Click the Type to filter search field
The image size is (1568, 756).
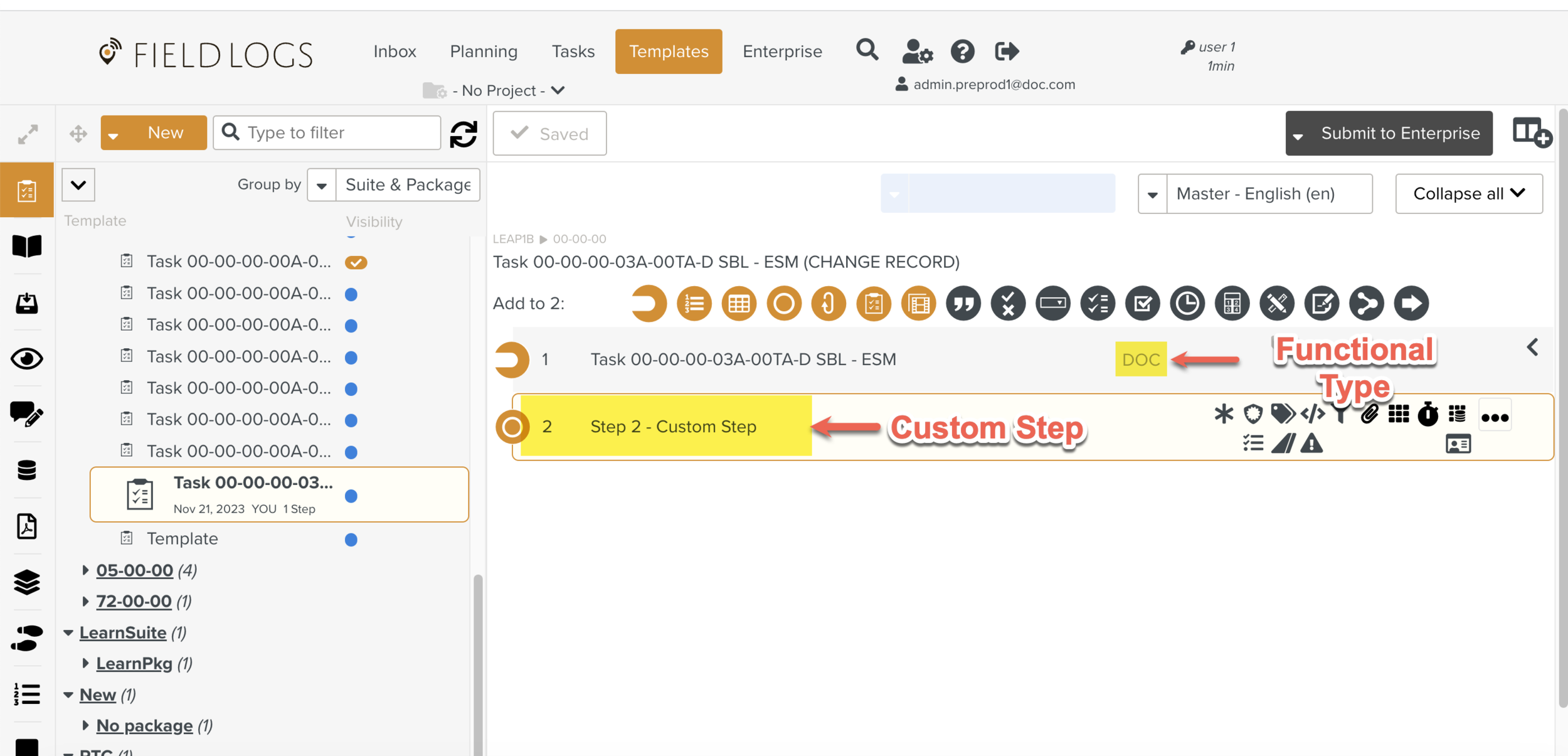click(339, 133)
